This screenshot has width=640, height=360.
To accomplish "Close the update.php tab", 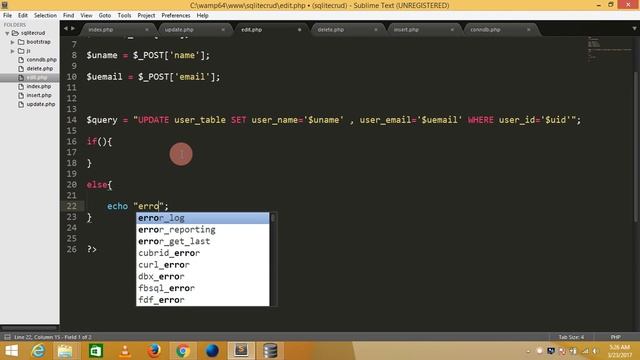I will pos(223,29).
